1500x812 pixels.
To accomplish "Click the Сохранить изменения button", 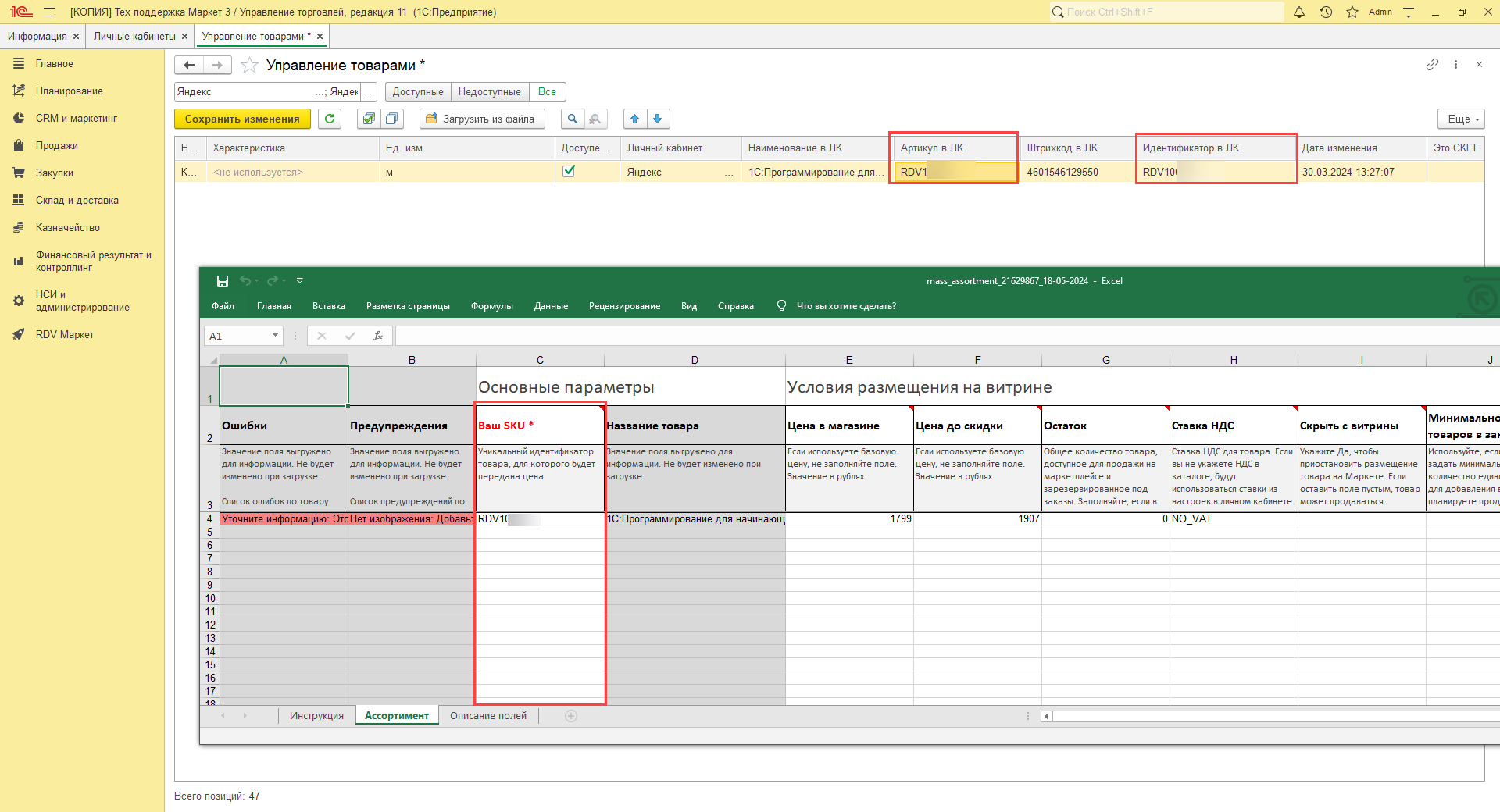I will (242, 119).
